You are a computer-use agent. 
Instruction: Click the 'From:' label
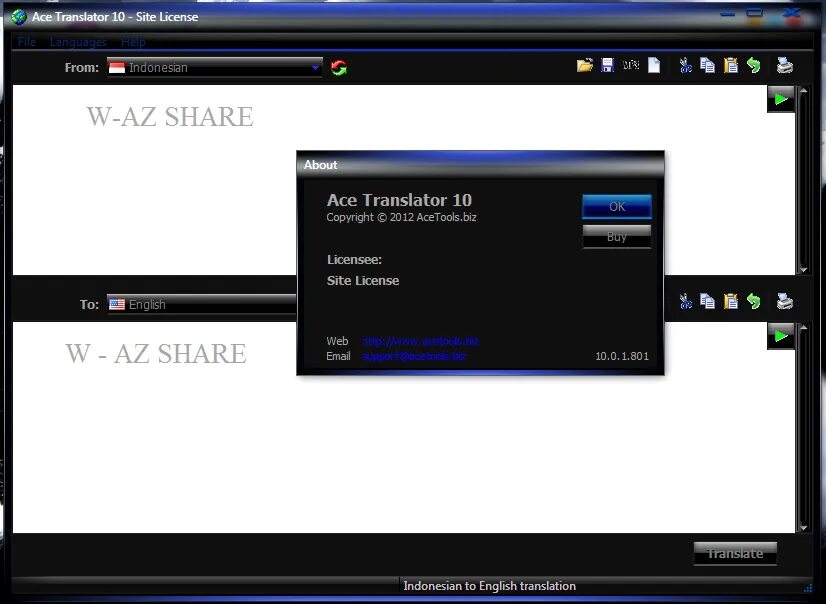[x=82, y=68]
